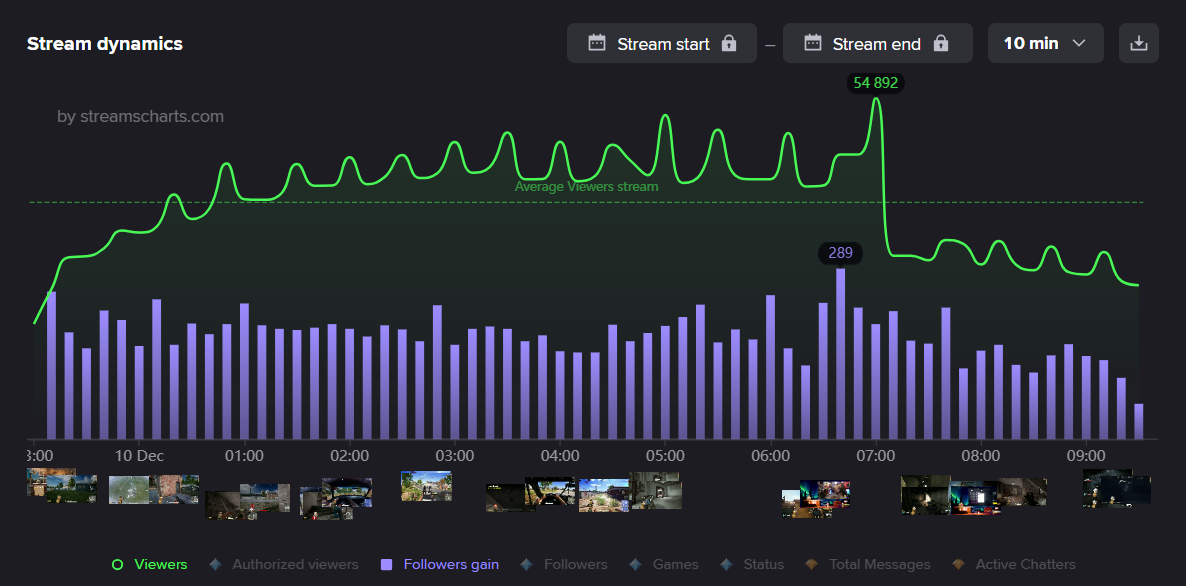Viewport: 1186px width, 586px height.
Task: Enable the Status series in legend
Action: tap(752, 564)
